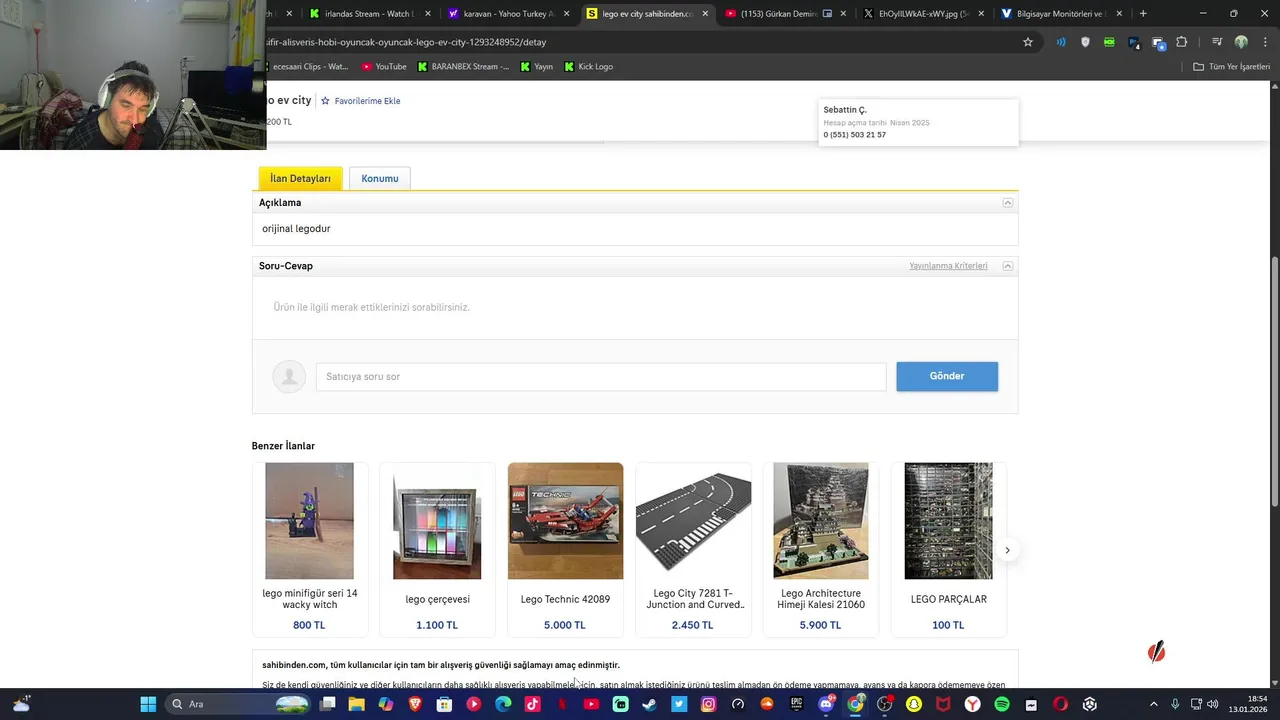Open the Chrome three-dot menu
1280x720 pixels.
click(1266, 42)
